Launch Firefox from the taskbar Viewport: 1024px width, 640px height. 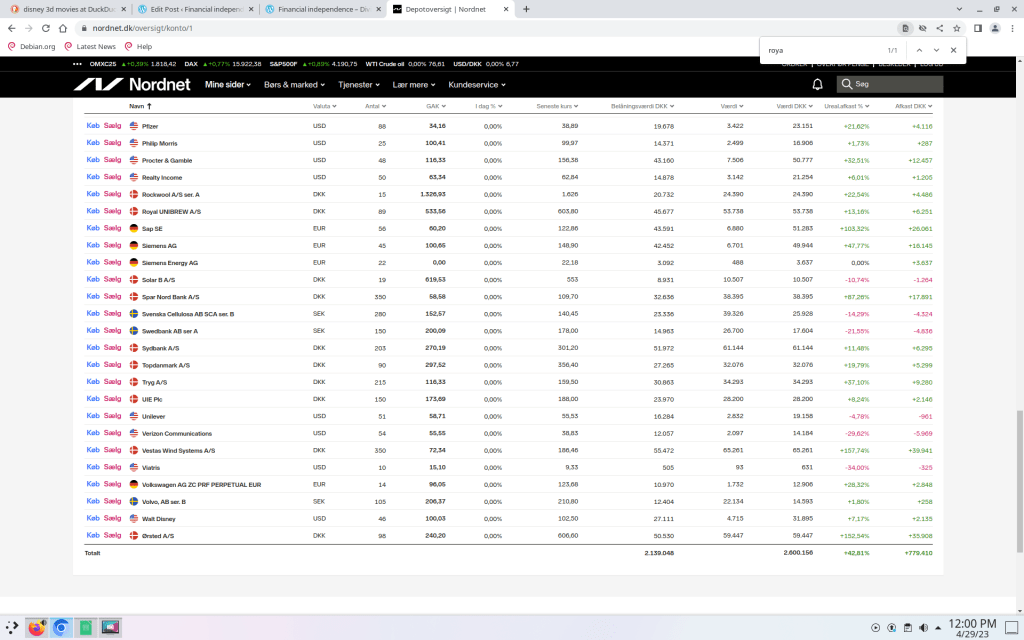[x=37, y=627]
